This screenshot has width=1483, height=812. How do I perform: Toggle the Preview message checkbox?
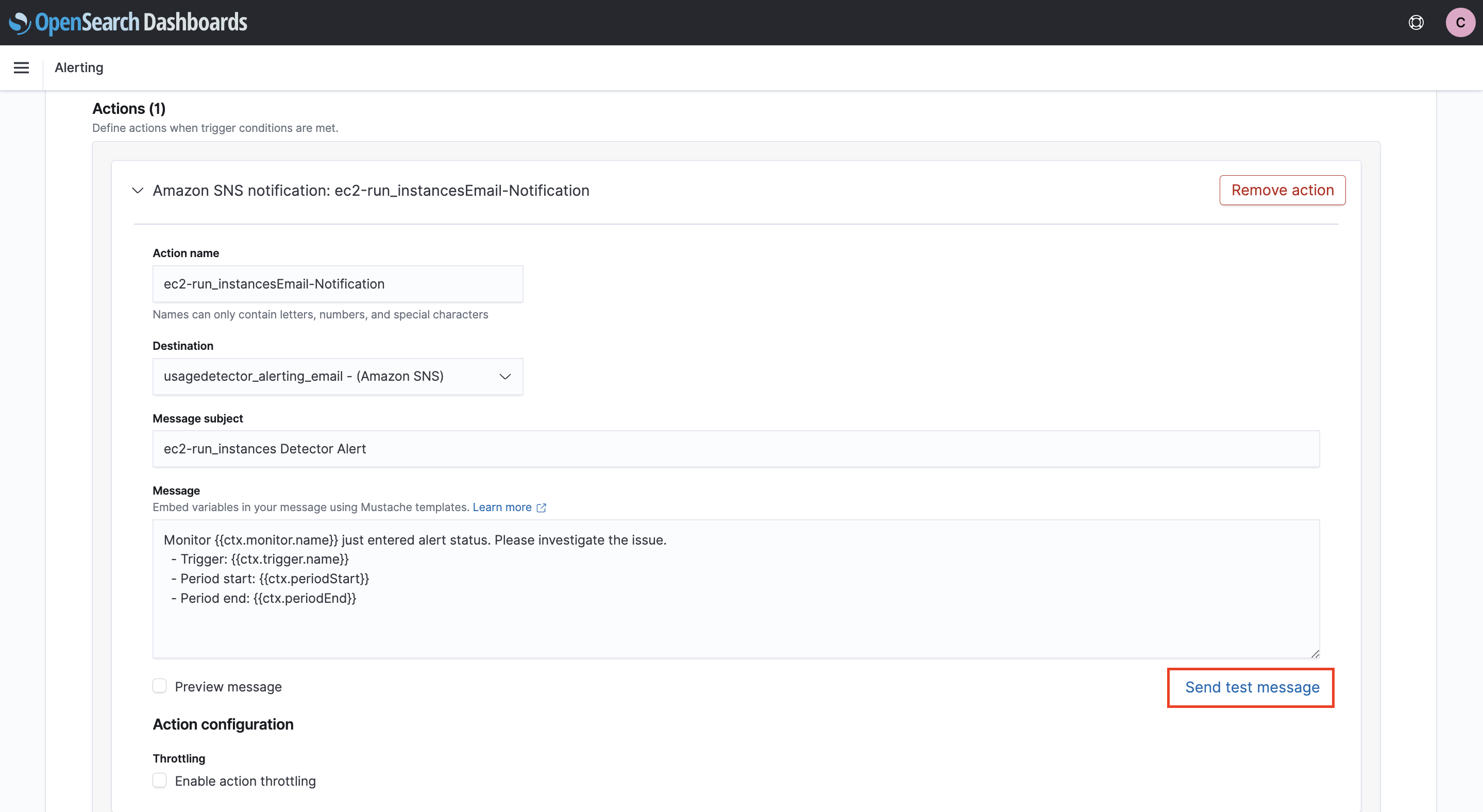click(159, 686)
